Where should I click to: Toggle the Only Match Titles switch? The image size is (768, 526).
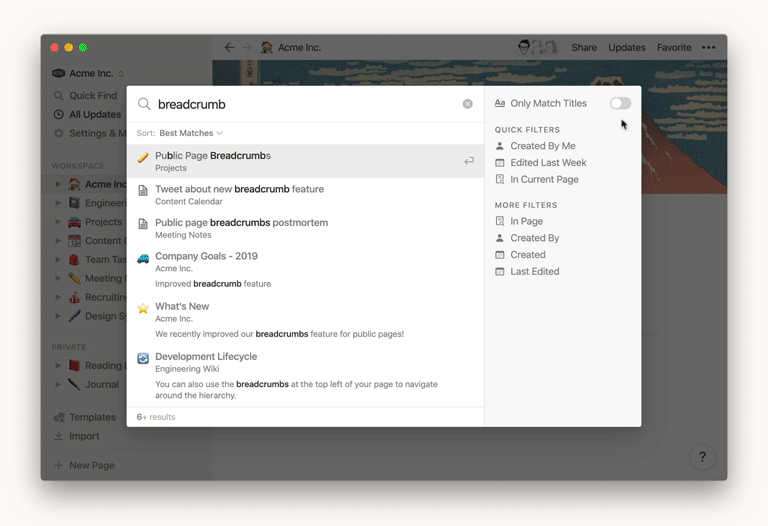tap(620, 103)
